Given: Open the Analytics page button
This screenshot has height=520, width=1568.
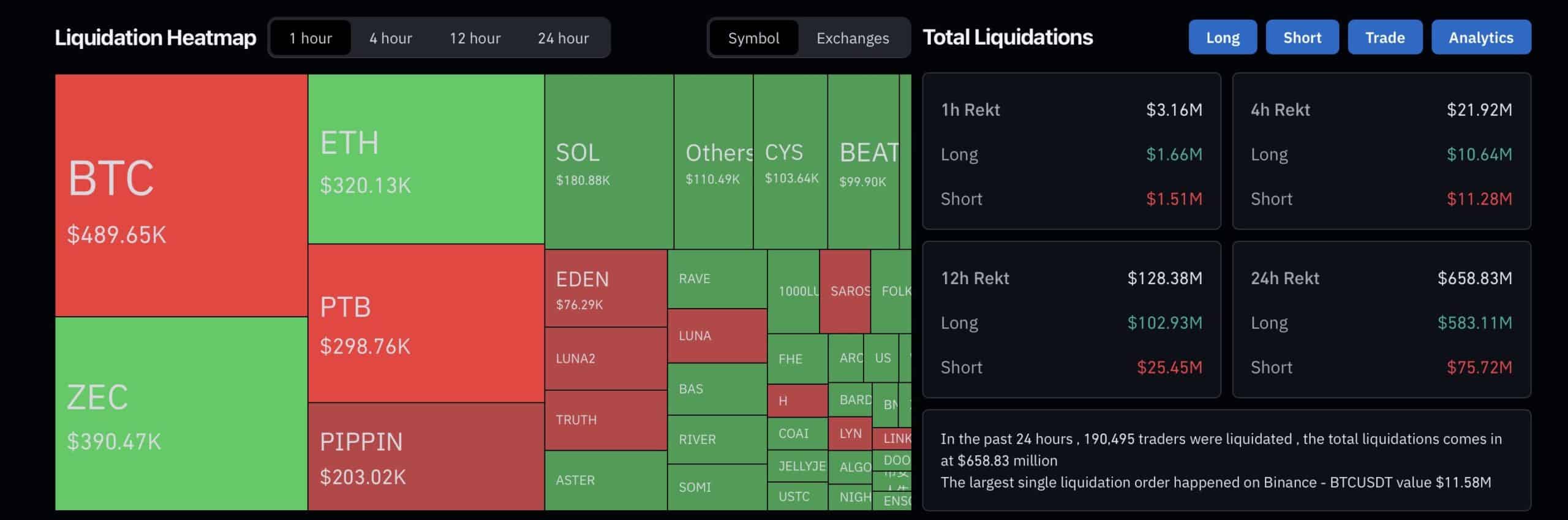Looking at the screenshot, I should [1480, 37].
